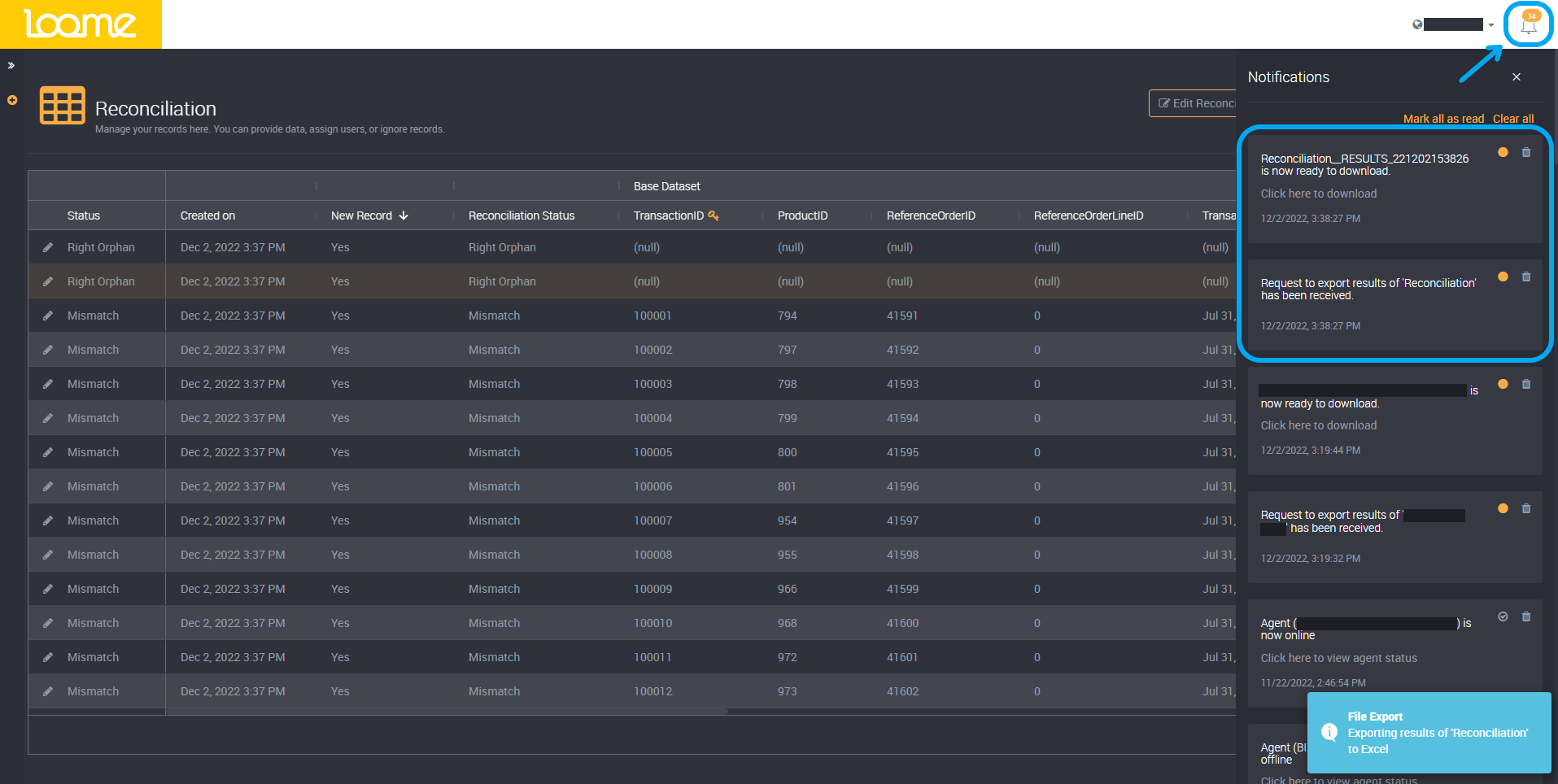Delete the Agent now online notification
The width and height of the screenshot is (1558, 784).
(x=1526, y=617)
